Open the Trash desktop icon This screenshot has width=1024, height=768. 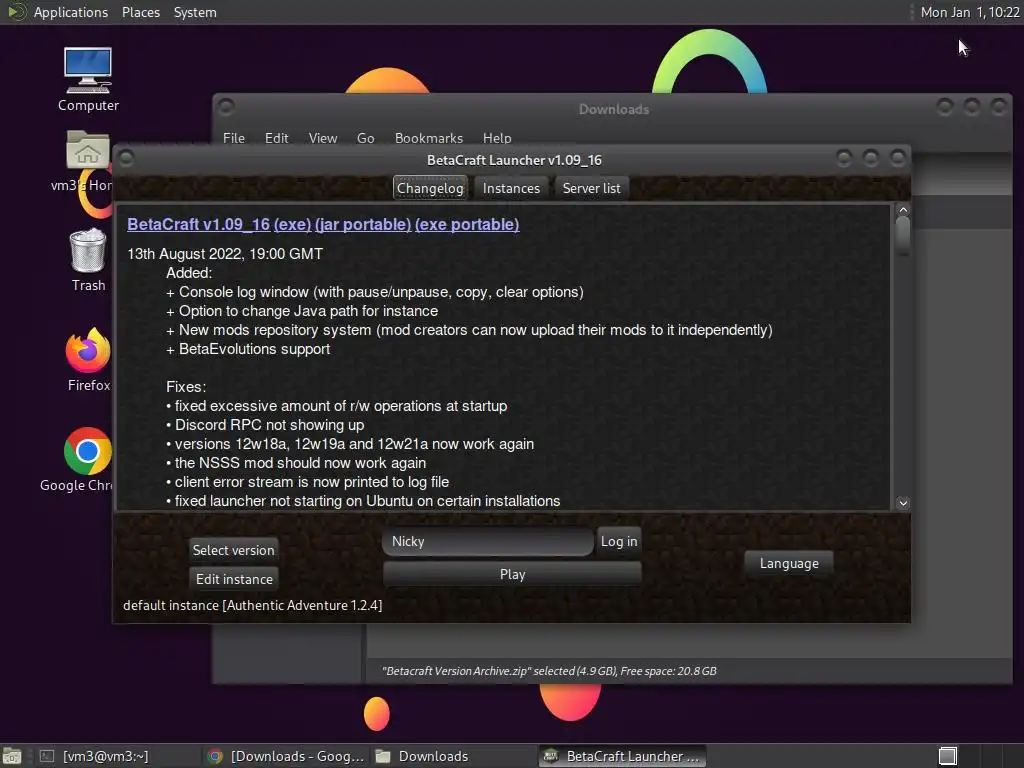point(88,259)
